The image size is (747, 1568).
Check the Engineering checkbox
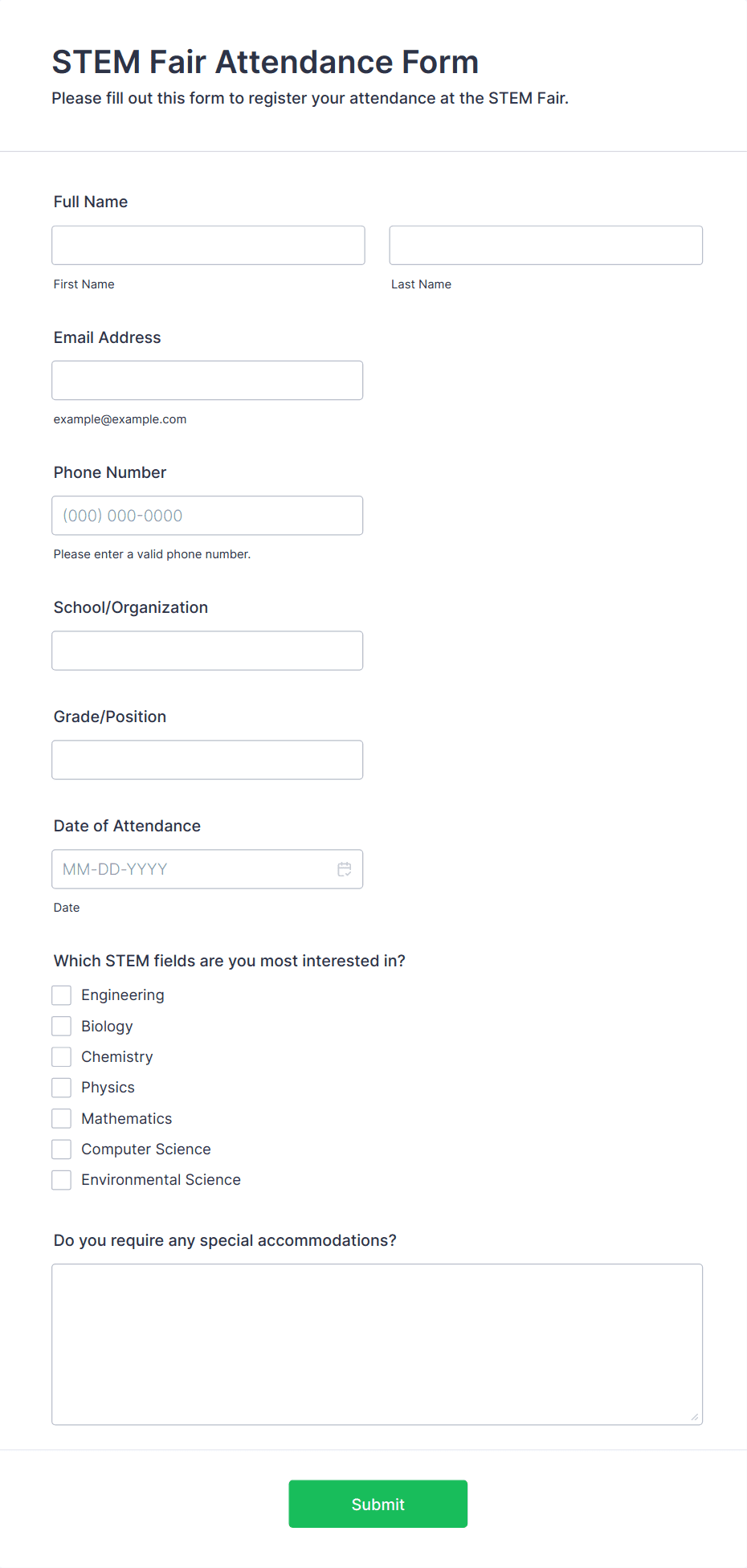62,995
